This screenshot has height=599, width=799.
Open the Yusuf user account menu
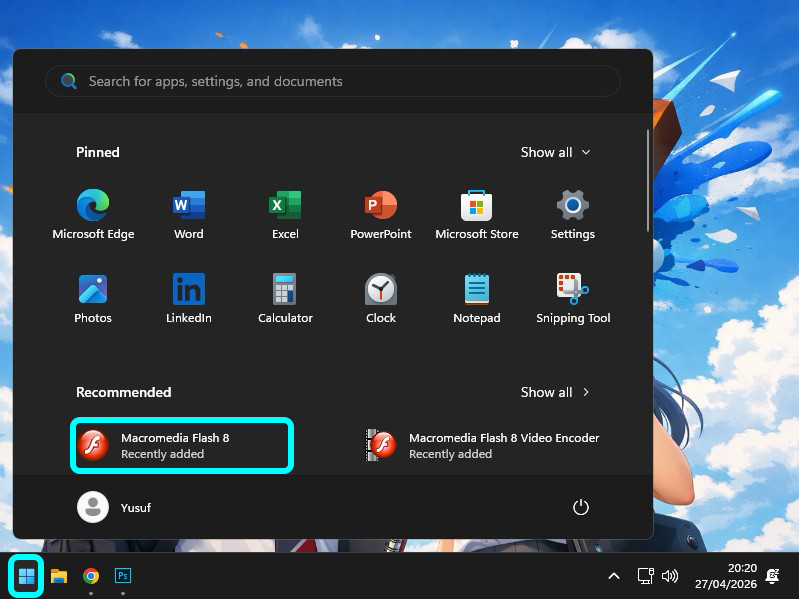point(114,507)
